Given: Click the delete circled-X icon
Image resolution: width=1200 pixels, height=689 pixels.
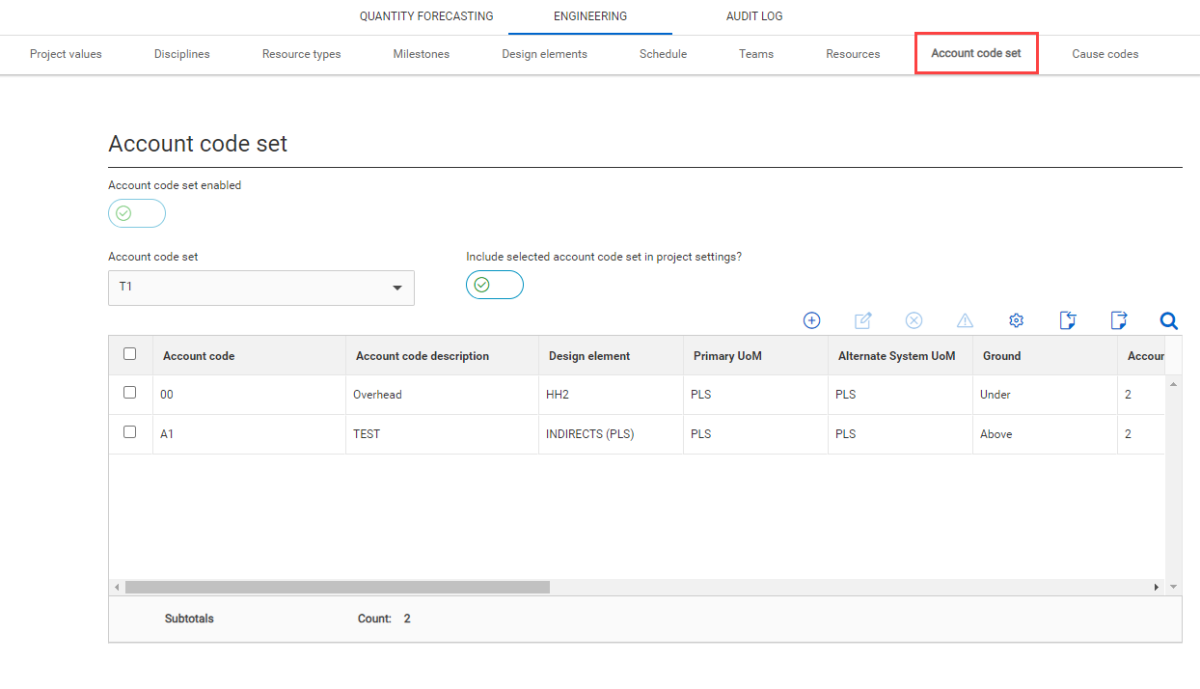Looking at the screenshot, I should coord(914,321).
